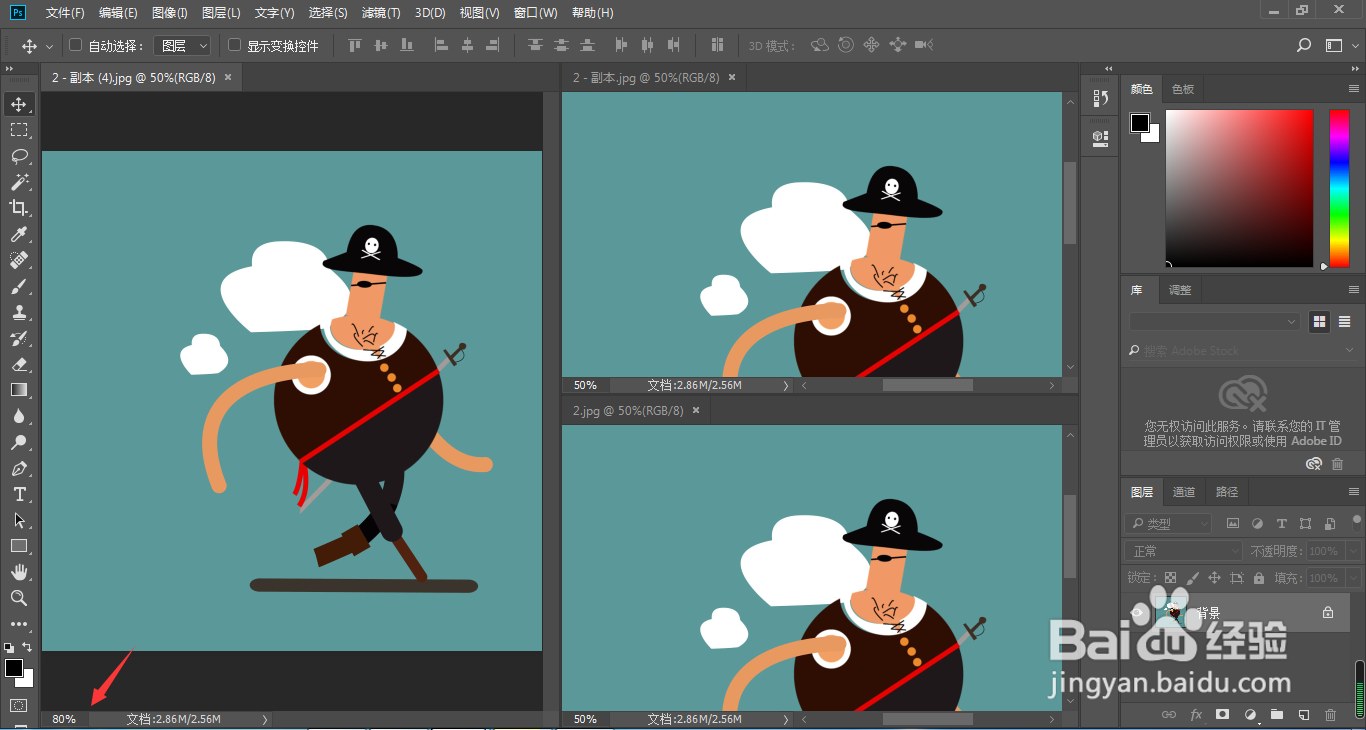Open the workspace switcher dropdown
Image resolution: width=1366 pixels, height=730 pixels.
[1340, 45]
